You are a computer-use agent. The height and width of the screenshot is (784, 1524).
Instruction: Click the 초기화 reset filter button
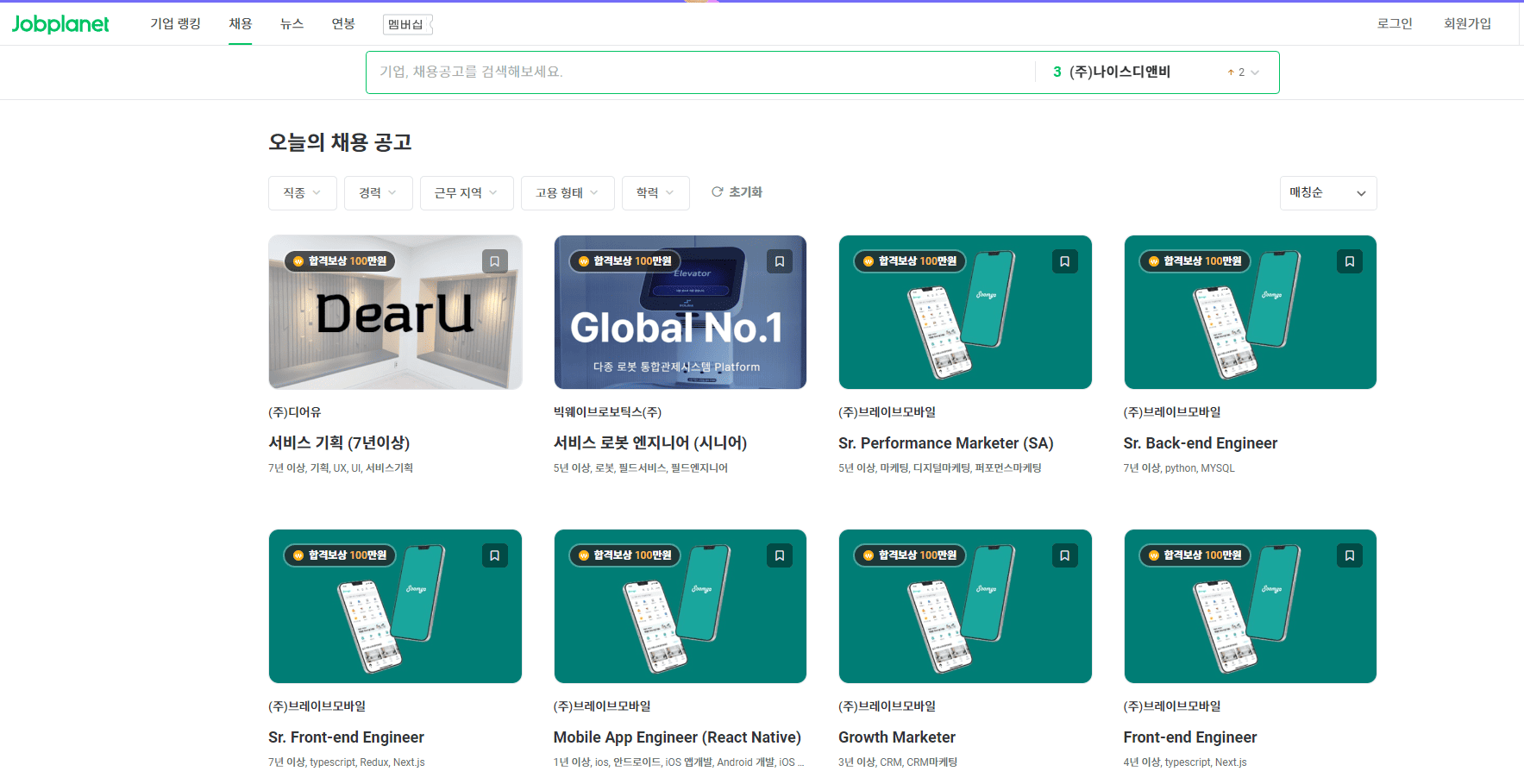(737, 192)
